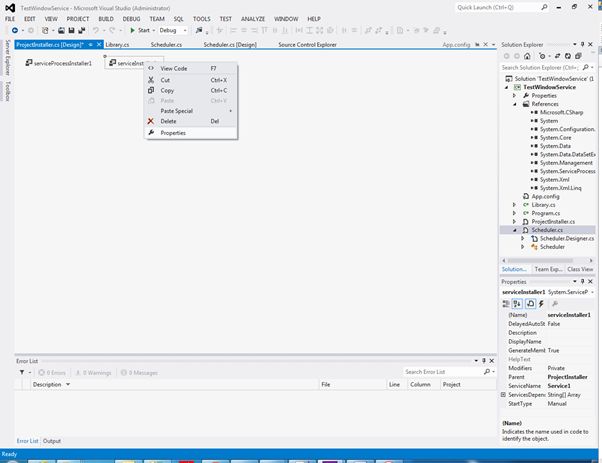
Task: Choose View Code from the context menu
Action: click(191, 68)
